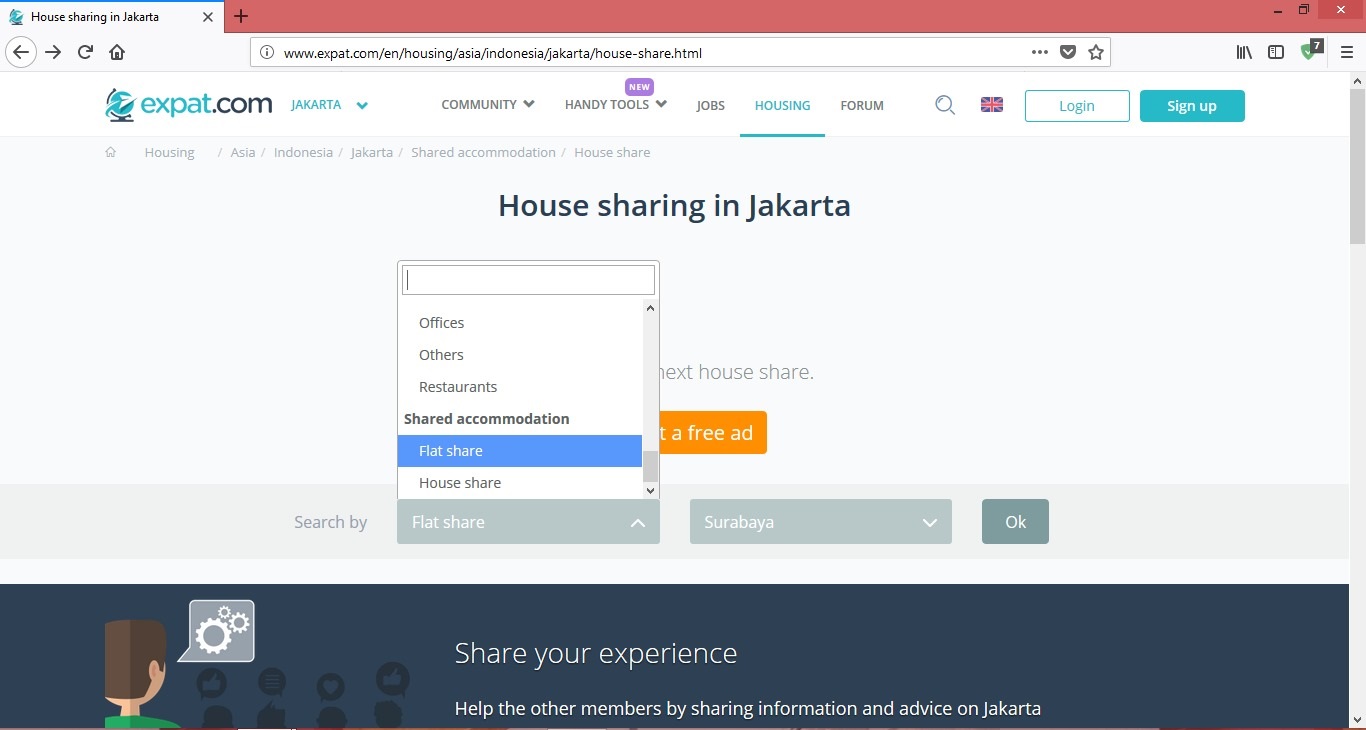
Task: Select House share from the list
Action: (x=460, y=483)
